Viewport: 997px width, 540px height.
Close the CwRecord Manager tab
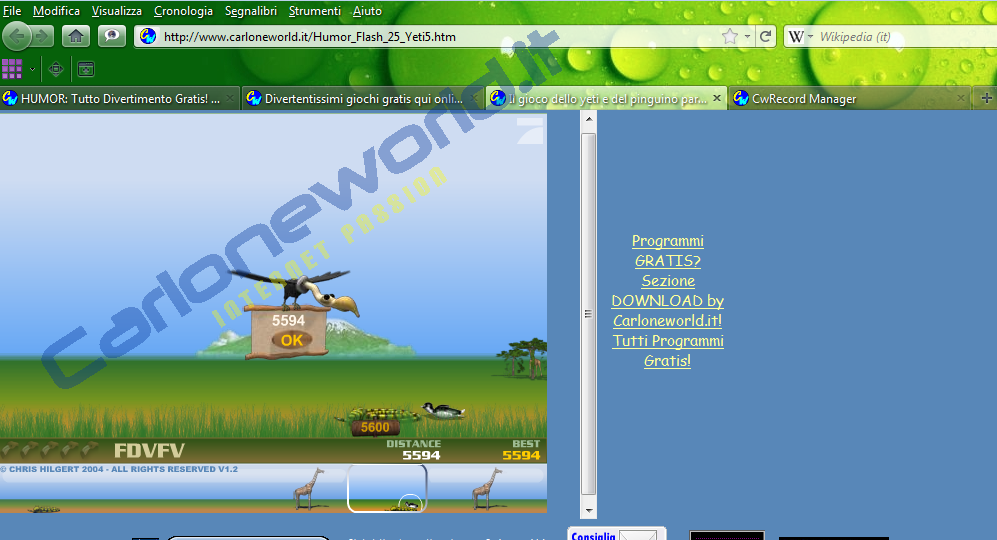pyautogui.click(x=961, y=99)
